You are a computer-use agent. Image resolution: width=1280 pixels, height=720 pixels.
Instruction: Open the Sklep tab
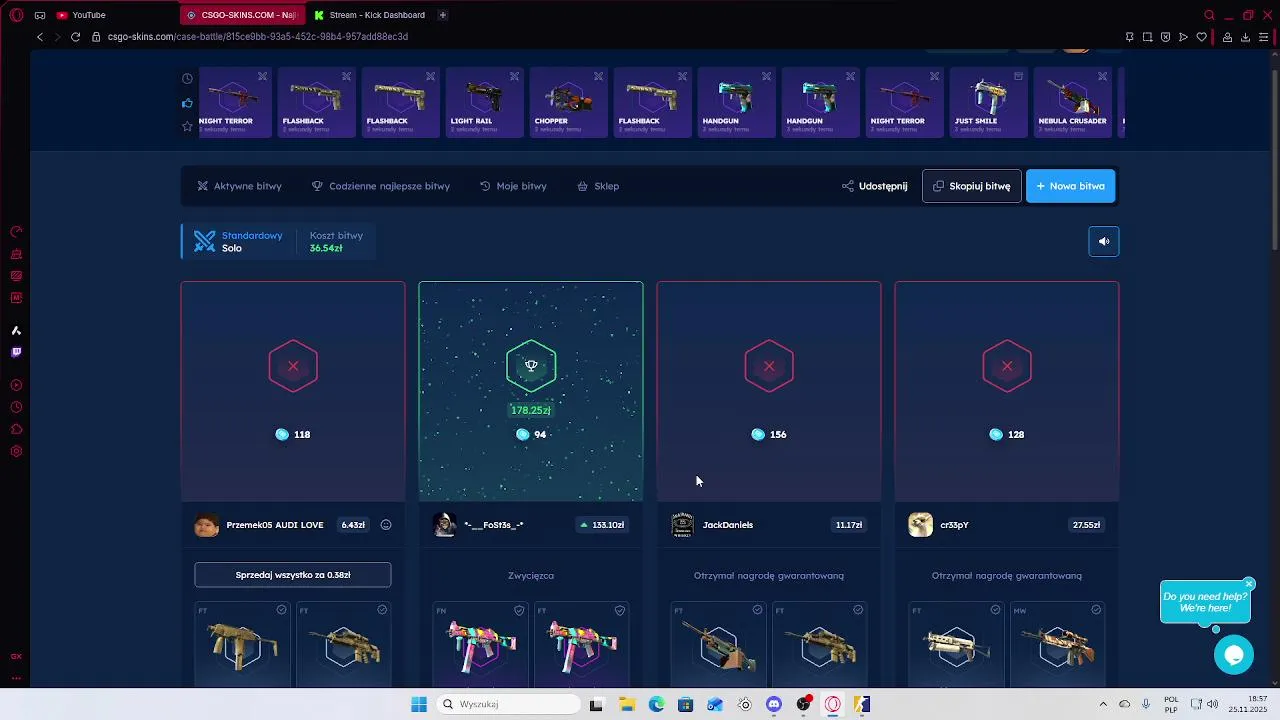(598, 186)
